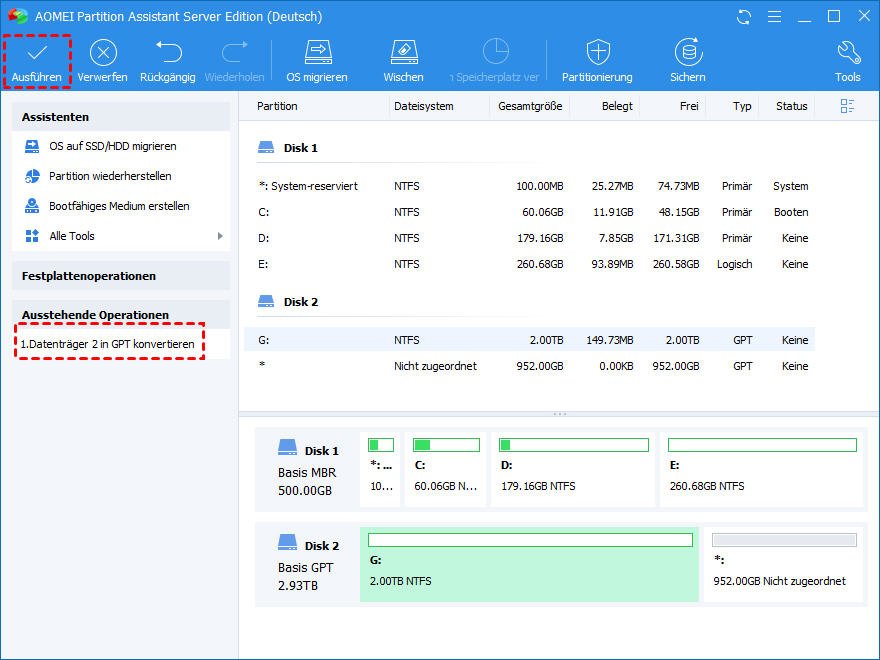Click the refresh icon in title bar
Screen dimensions: 880x660
(x=743, y=17)
